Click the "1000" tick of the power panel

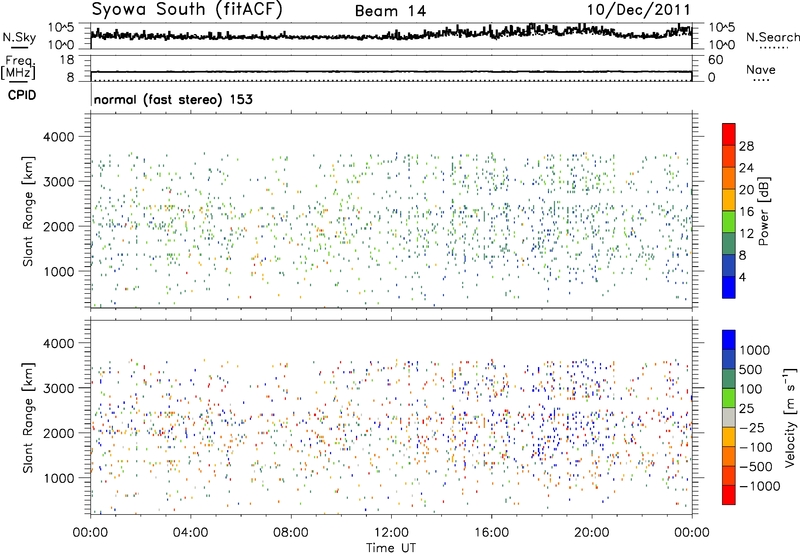pyautogui.click(x=59, y=271)
